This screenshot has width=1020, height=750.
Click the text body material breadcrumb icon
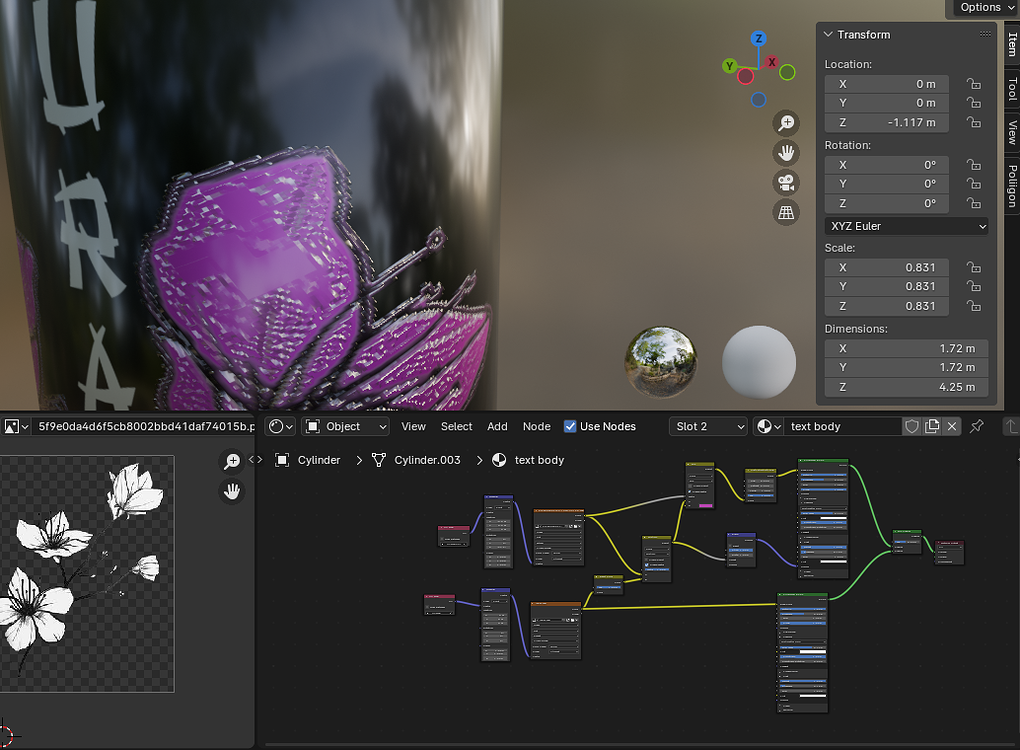(x=499, y=460)
